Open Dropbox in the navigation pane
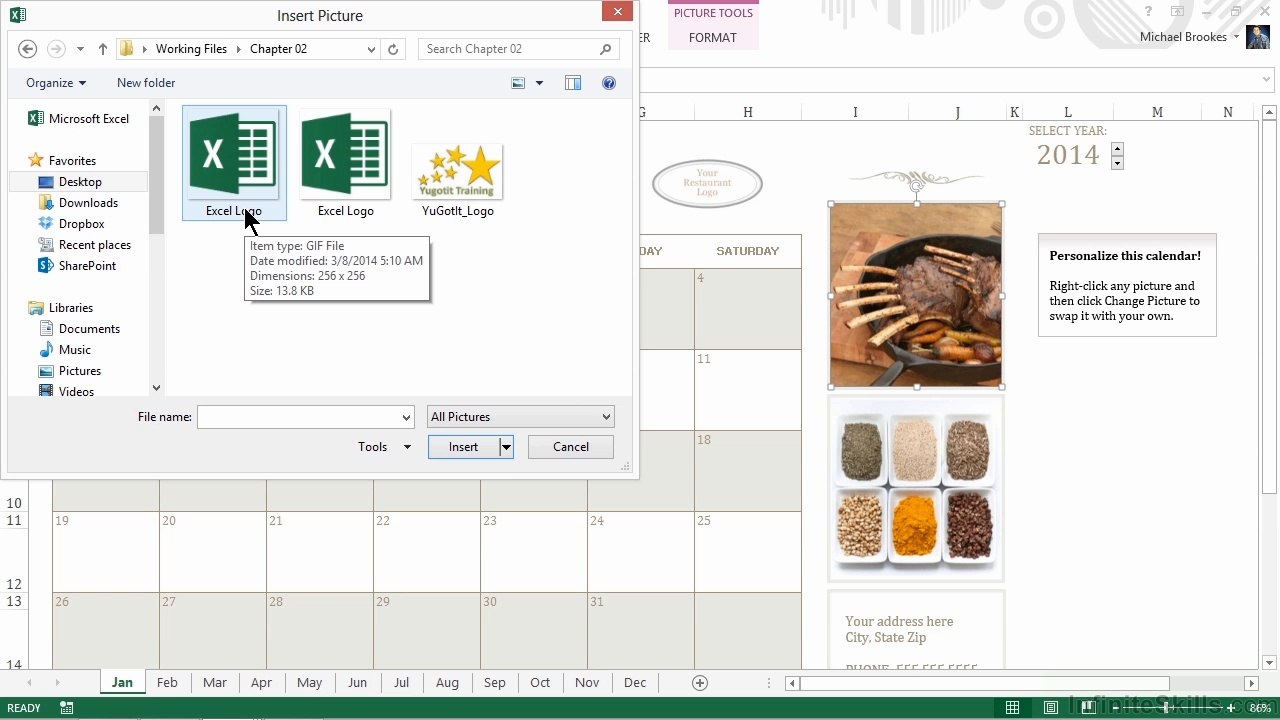The height and width of the screenshot is (720, 1280). tap(71, 224)
